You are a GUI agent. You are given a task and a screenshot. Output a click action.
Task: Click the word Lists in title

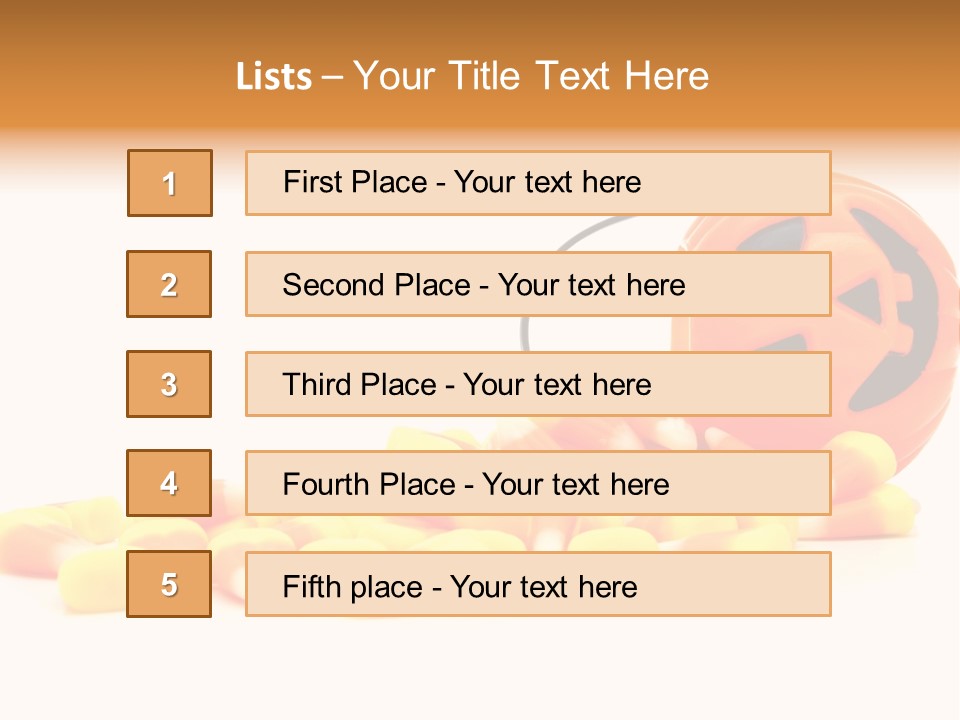(x=274, y=77)
